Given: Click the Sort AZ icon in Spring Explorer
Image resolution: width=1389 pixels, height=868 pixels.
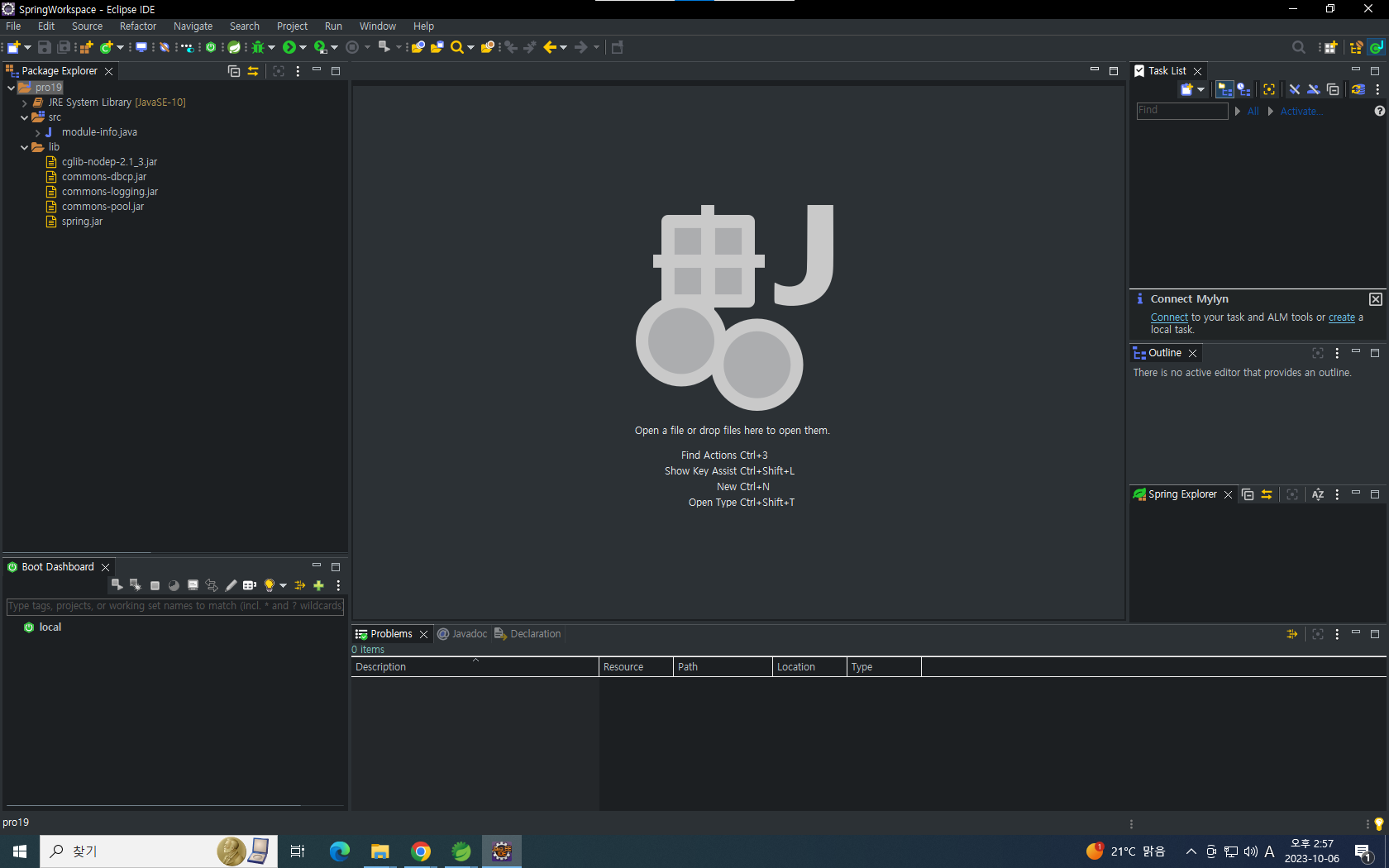Looking at the screenshot, I should pyautogui.click(x=1318, y=494).
